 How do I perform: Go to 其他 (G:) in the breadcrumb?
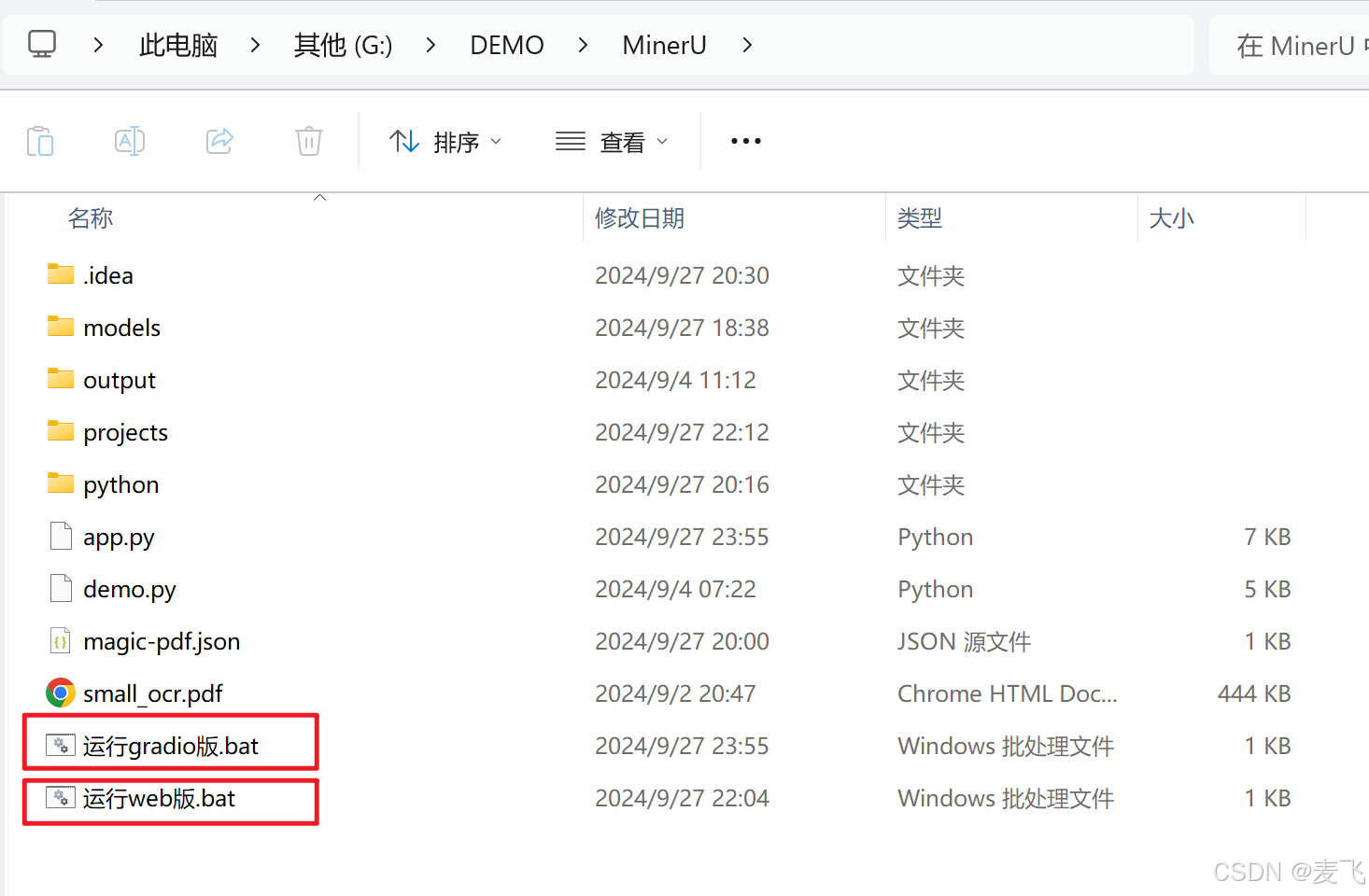[x=343, y=45]
